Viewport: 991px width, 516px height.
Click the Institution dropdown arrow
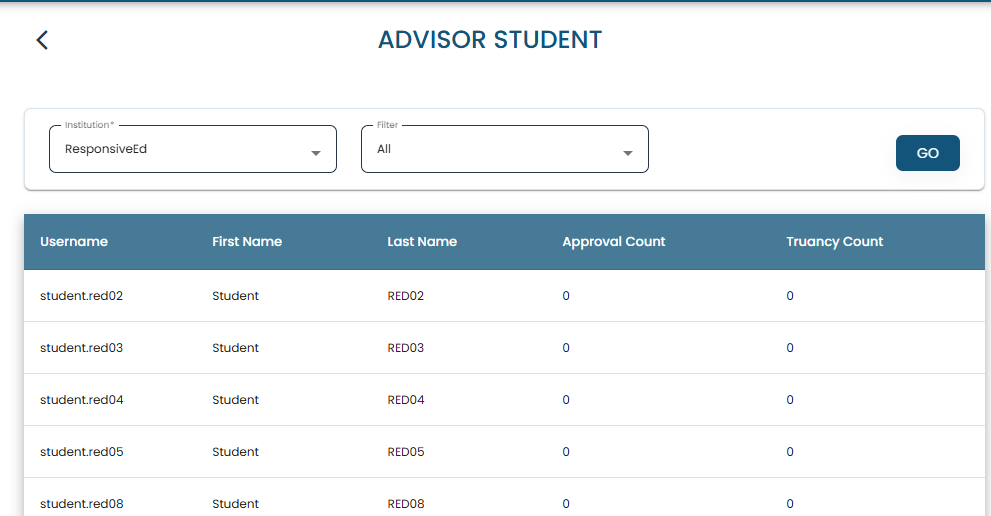click(x=316, y=153)
